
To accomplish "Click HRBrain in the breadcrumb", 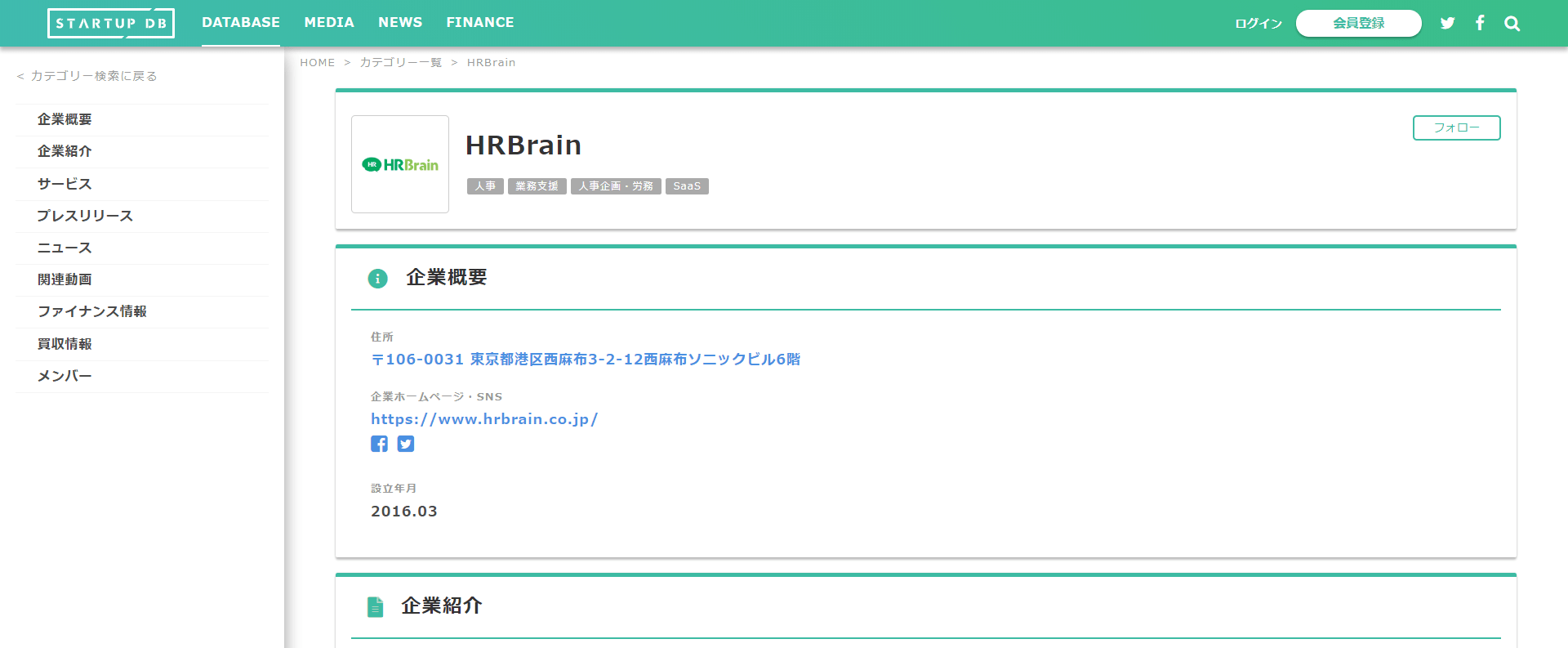I will [491, 63].
